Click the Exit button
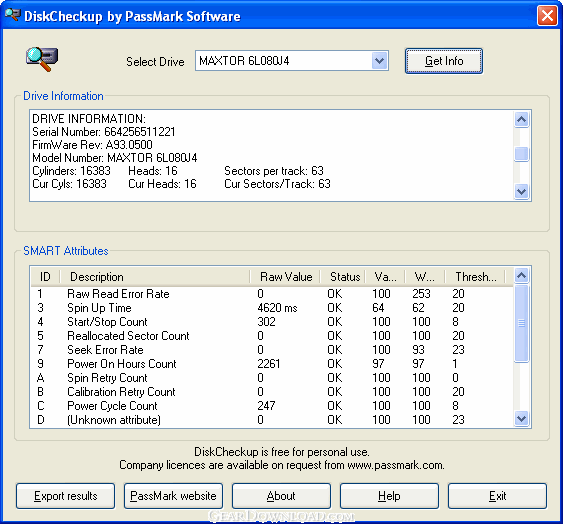 click(x=497, y=496)
